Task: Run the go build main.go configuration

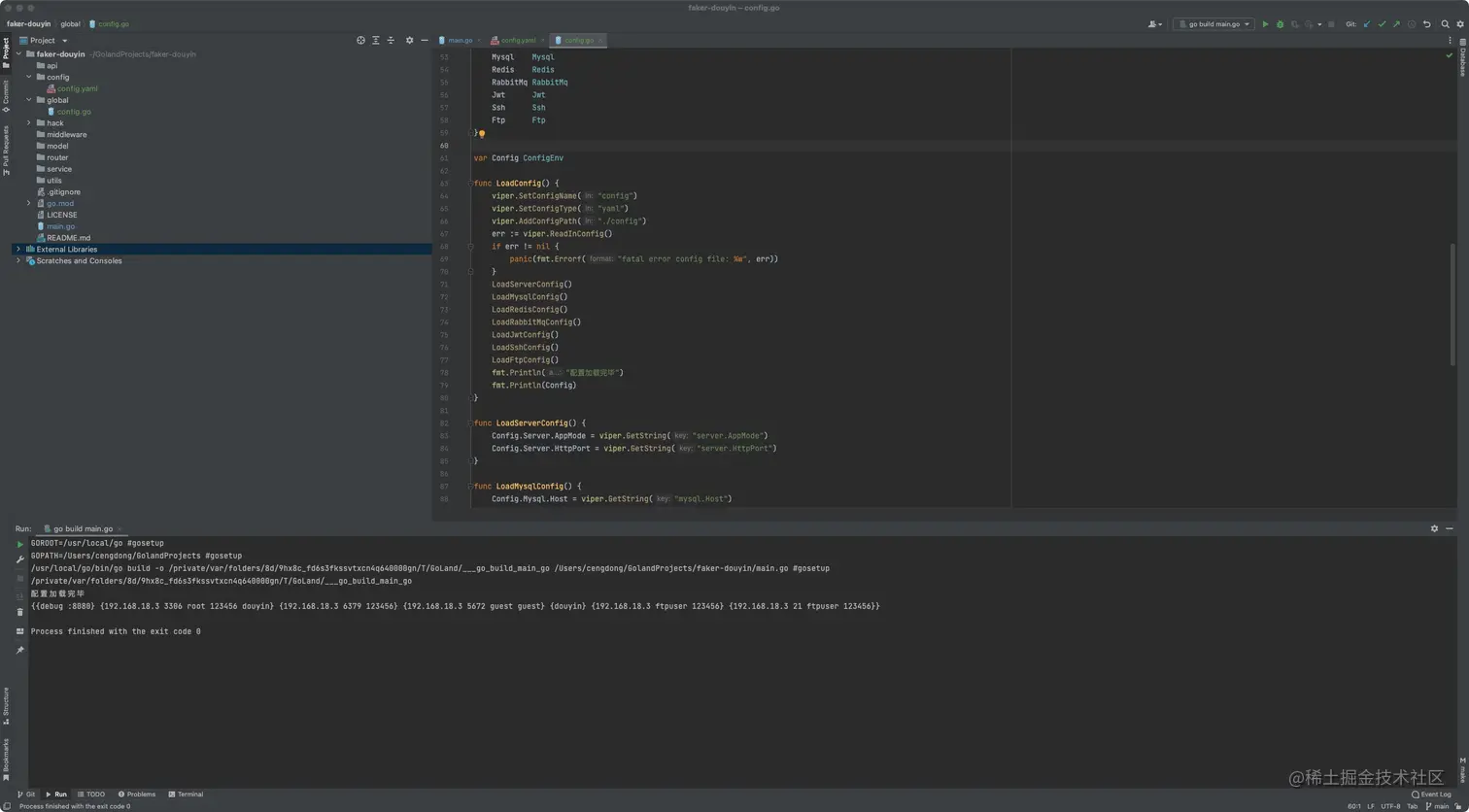Action: 1265,24
